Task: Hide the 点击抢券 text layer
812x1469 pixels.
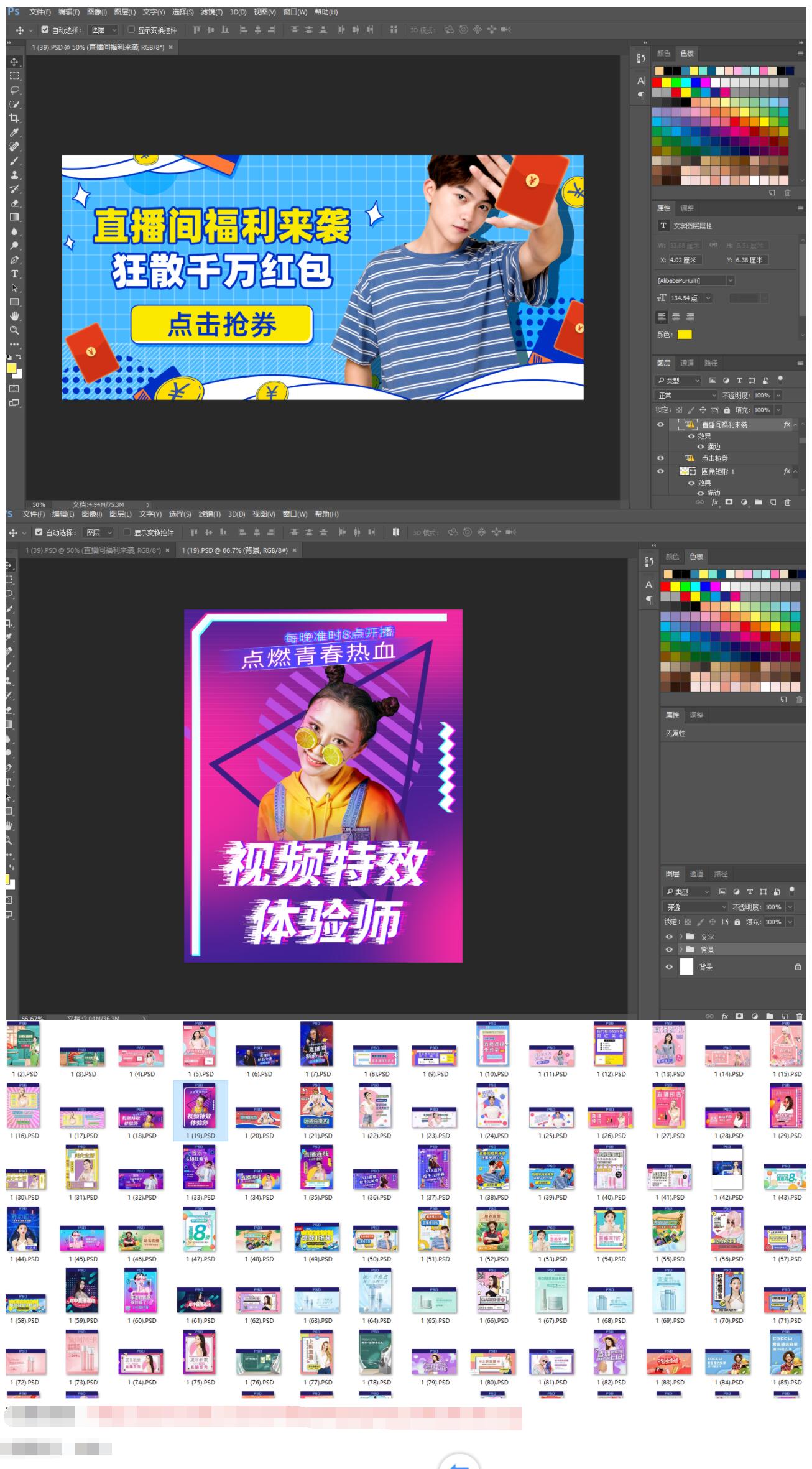Action: point(660,458)
